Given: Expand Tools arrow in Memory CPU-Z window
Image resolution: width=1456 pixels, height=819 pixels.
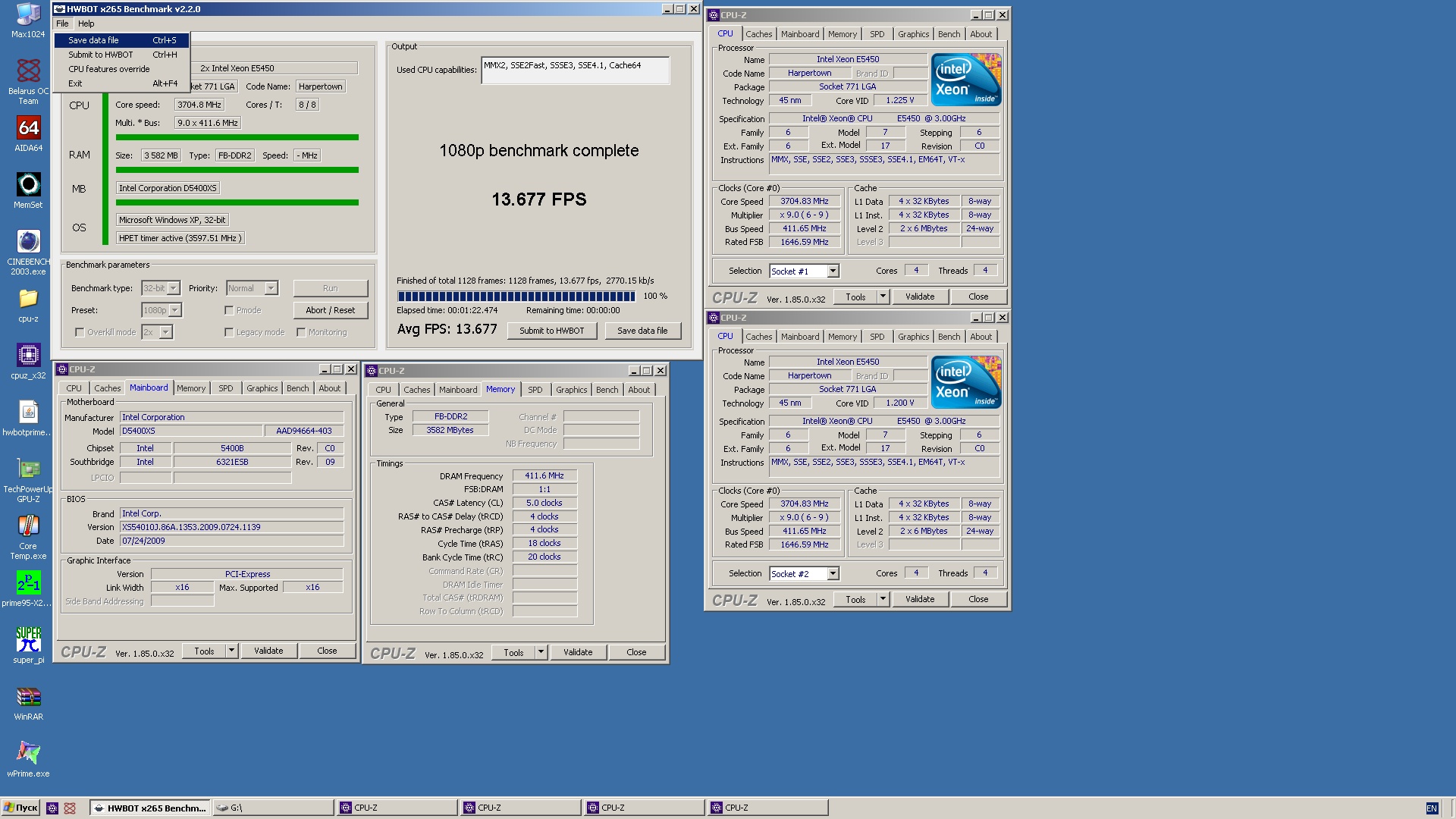Looking at the screenshot, I should 541,652.
